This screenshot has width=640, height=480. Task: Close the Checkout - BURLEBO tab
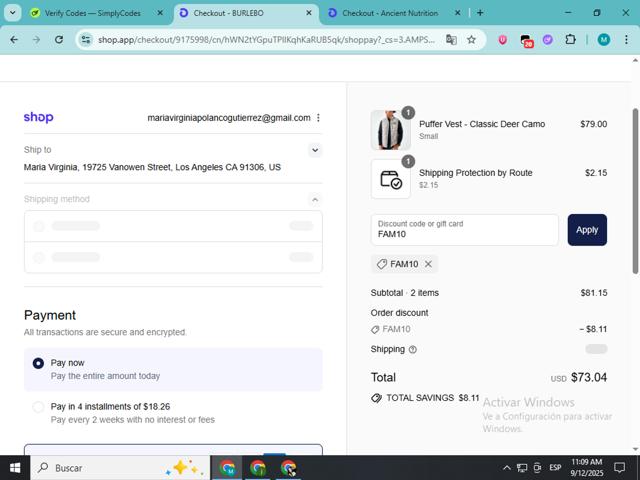click(x=309, y=13)
